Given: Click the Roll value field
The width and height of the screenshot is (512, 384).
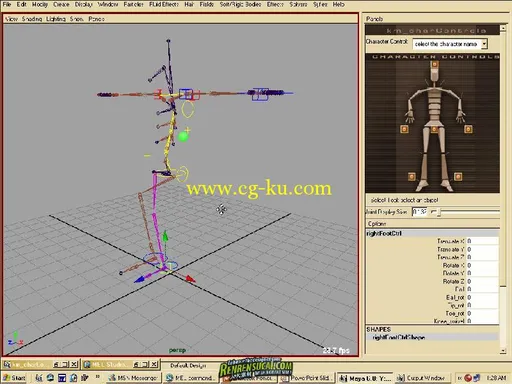Looking at the screenshot, I should click(482, 289).
